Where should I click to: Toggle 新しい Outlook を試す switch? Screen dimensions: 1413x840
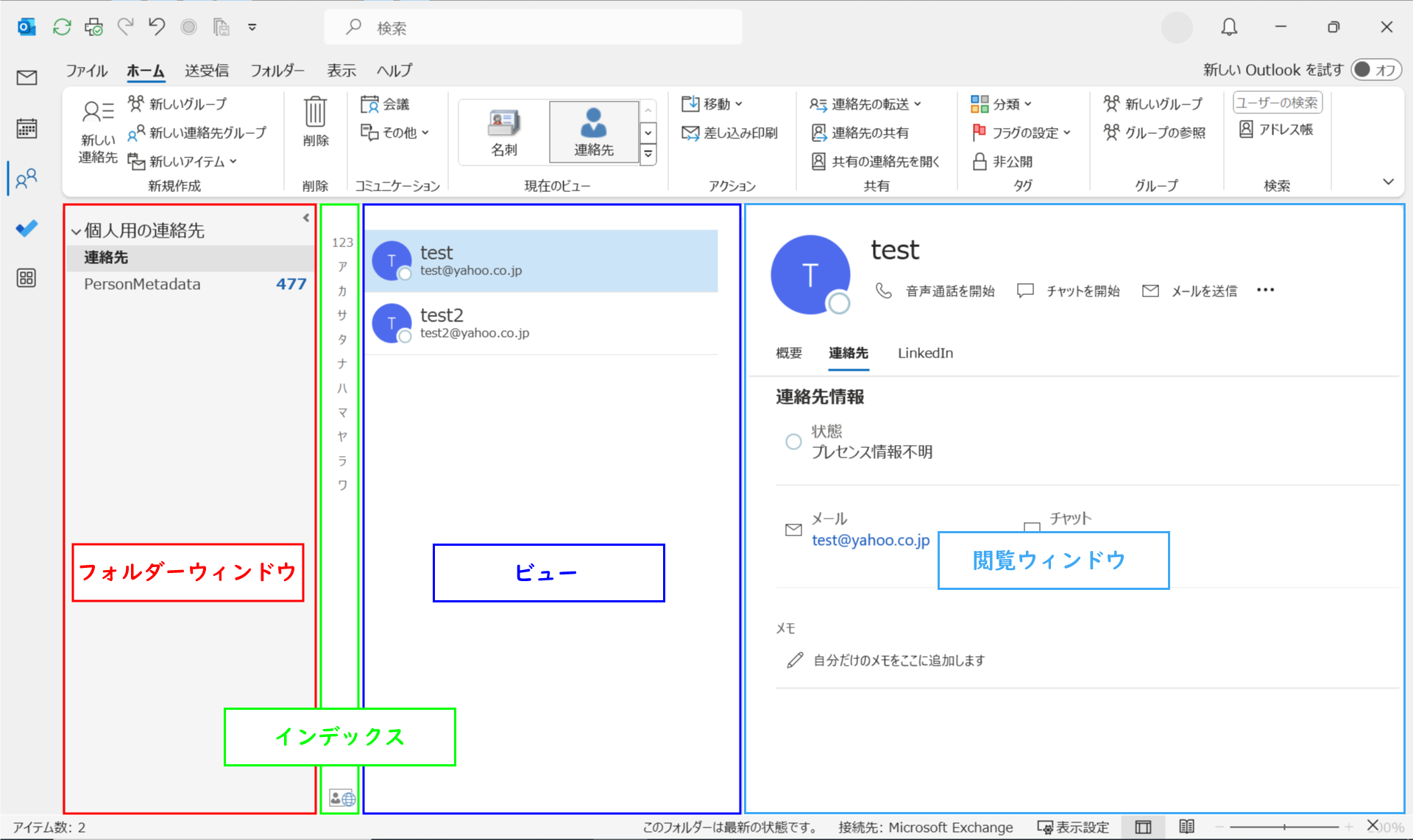point(1376,69)
